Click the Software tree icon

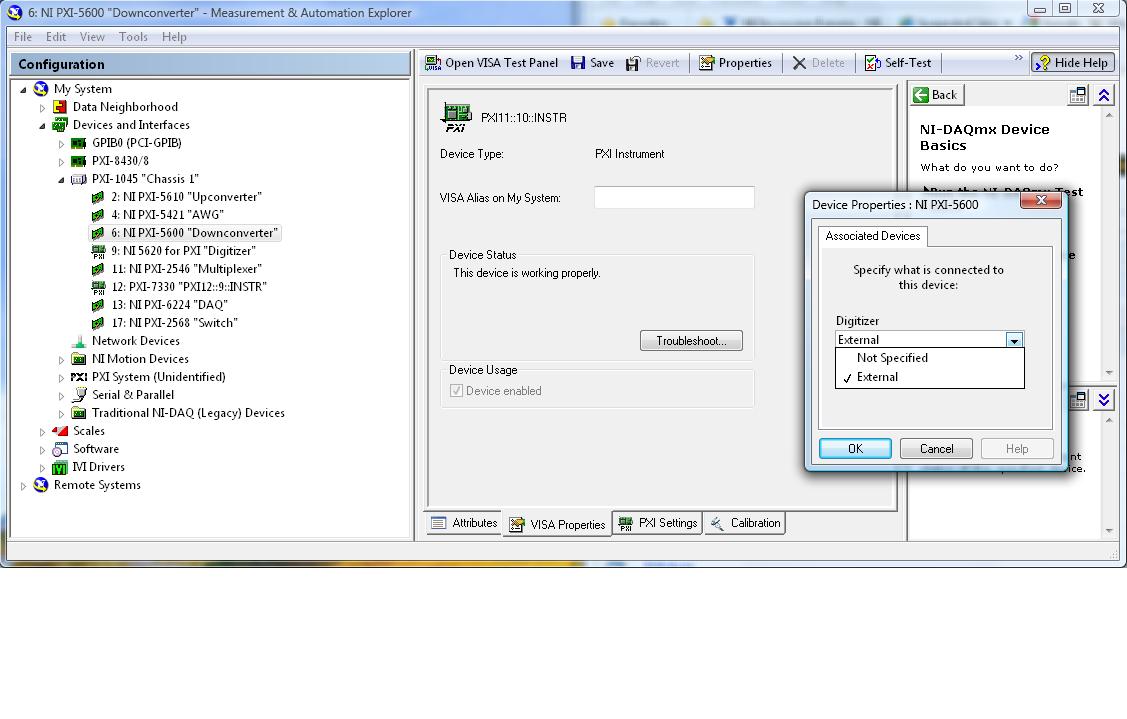[60, 449]
